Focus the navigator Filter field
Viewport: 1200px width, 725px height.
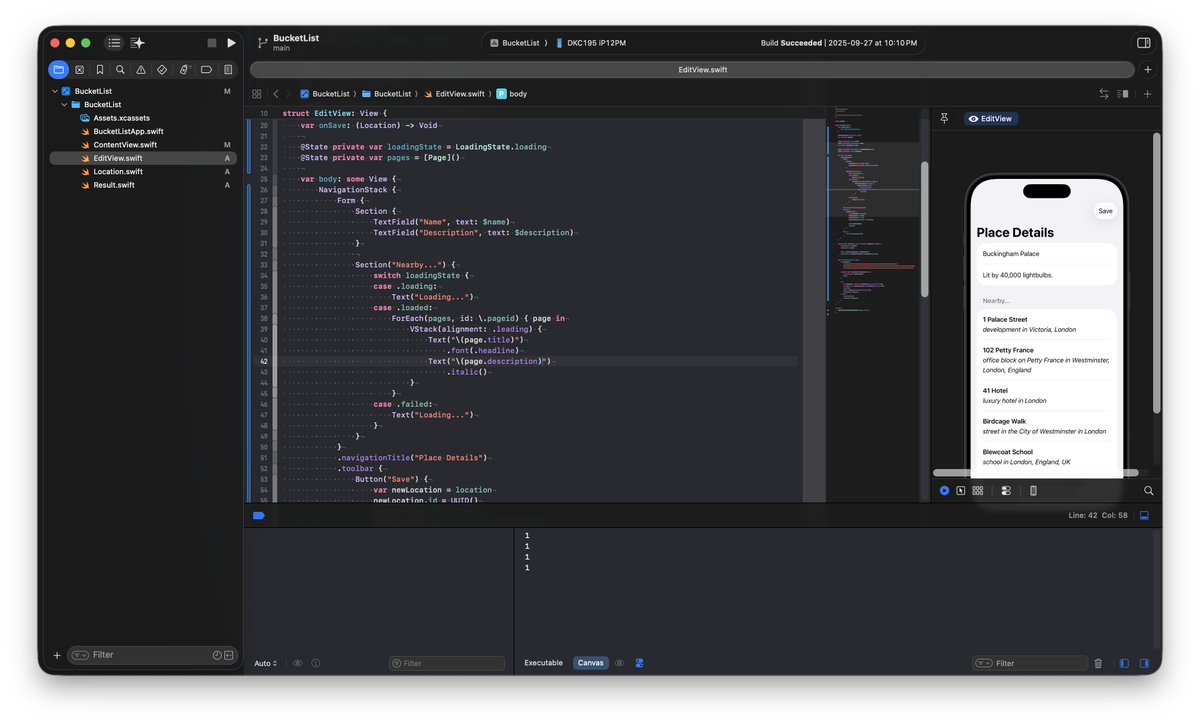click(x=153, y=655)
